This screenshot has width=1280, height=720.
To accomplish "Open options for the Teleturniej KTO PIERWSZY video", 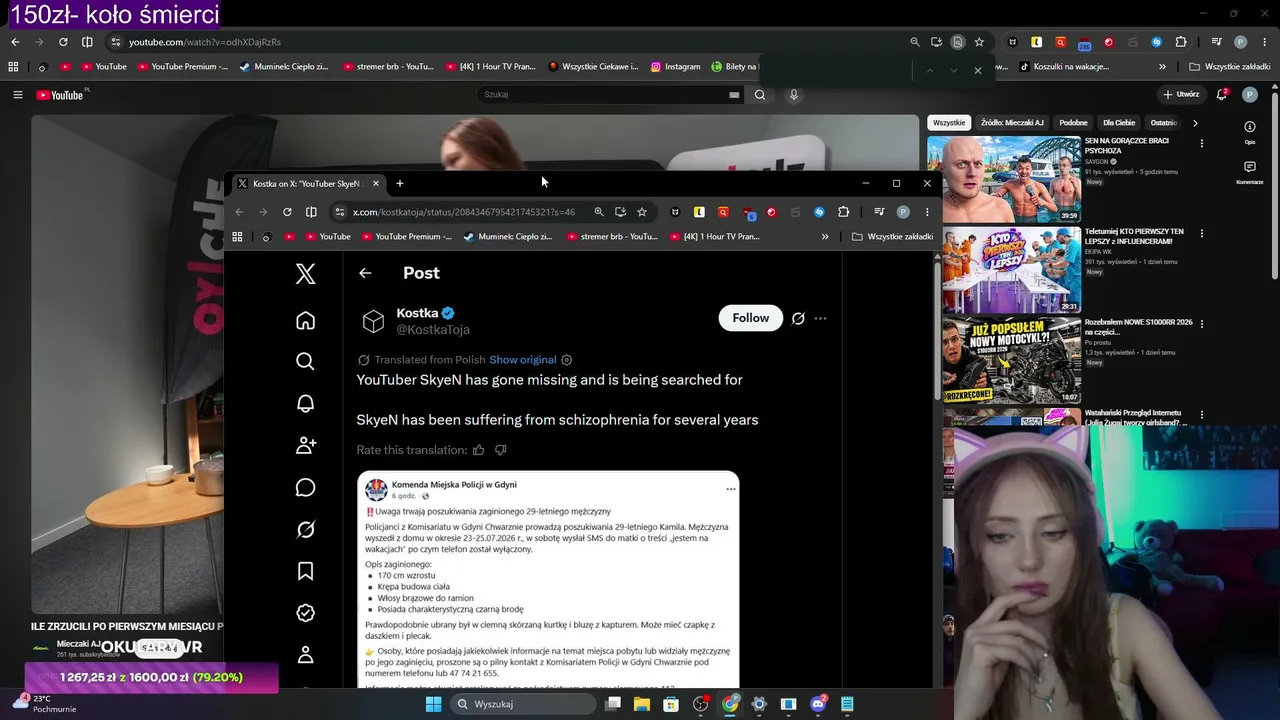I will [x=1202, y=234].
